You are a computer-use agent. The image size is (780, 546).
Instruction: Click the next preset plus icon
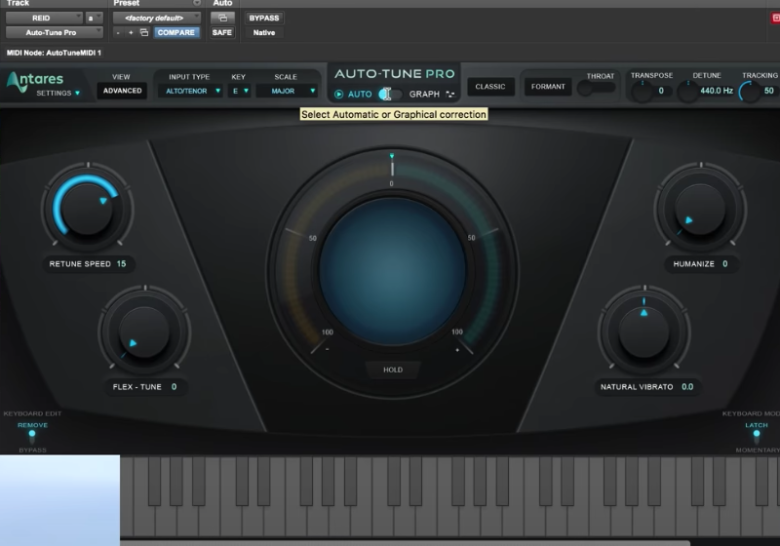(131, 33)
